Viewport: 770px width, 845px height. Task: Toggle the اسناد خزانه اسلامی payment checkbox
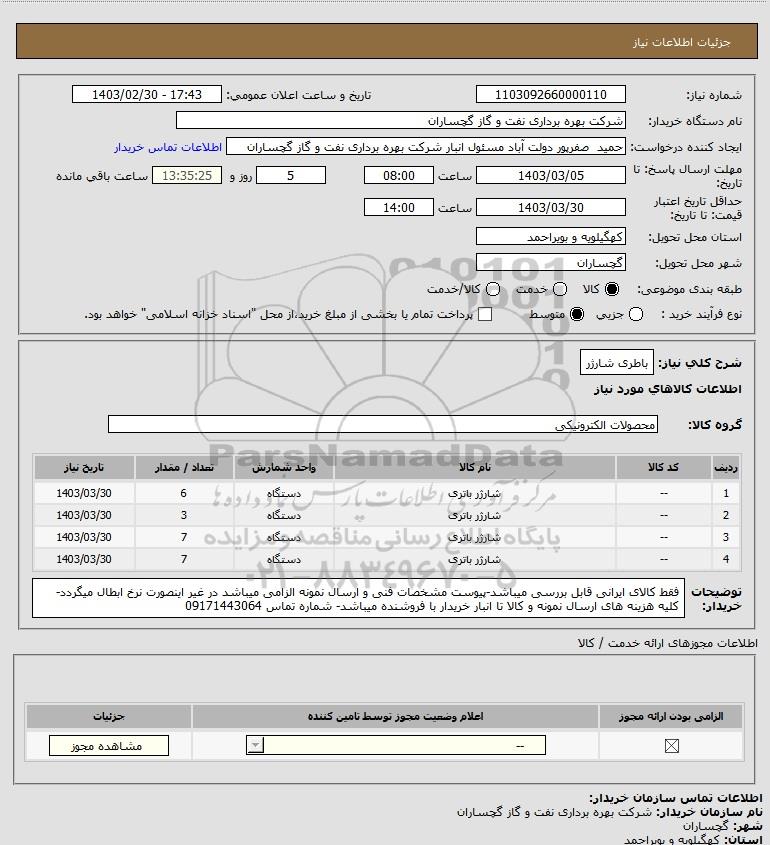tap(485, 314)
